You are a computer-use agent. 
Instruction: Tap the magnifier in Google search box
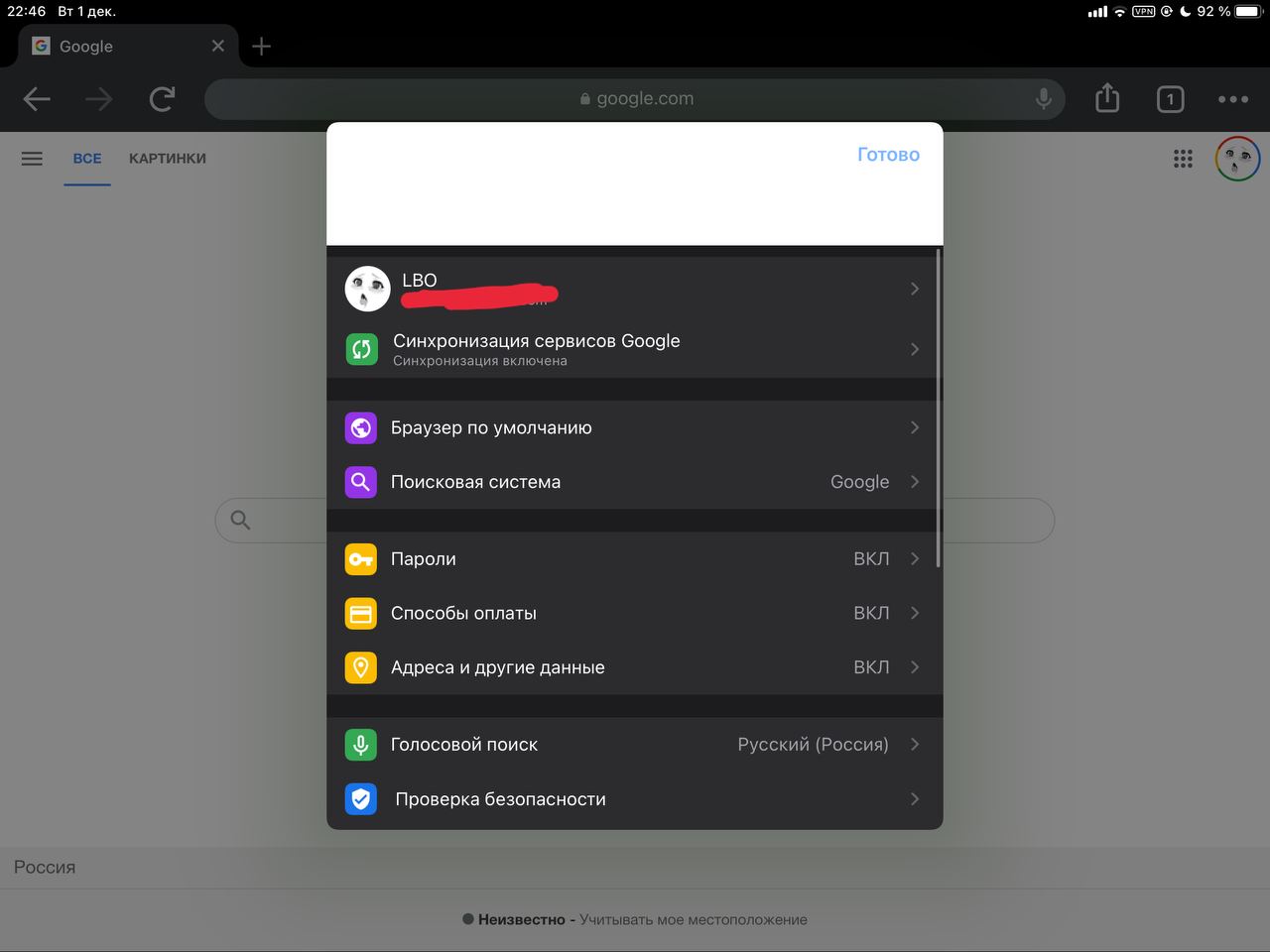(240, 520)
